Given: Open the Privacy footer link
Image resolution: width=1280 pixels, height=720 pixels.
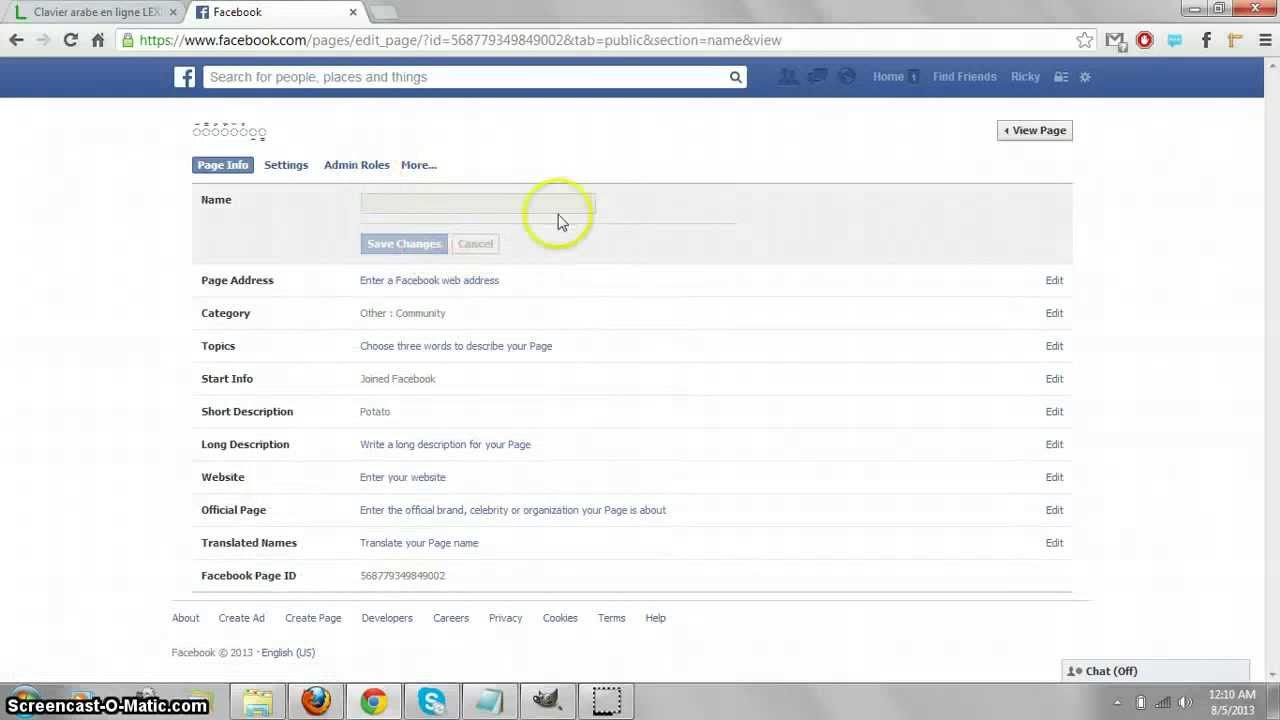Looking at the screenshot, I should 505,618.
